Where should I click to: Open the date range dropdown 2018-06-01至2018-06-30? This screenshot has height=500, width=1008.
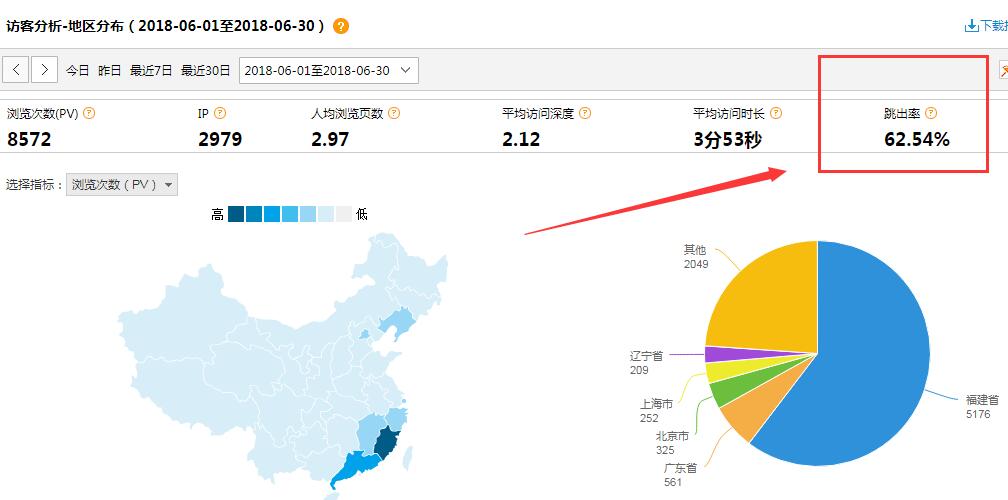click(329, 70)
